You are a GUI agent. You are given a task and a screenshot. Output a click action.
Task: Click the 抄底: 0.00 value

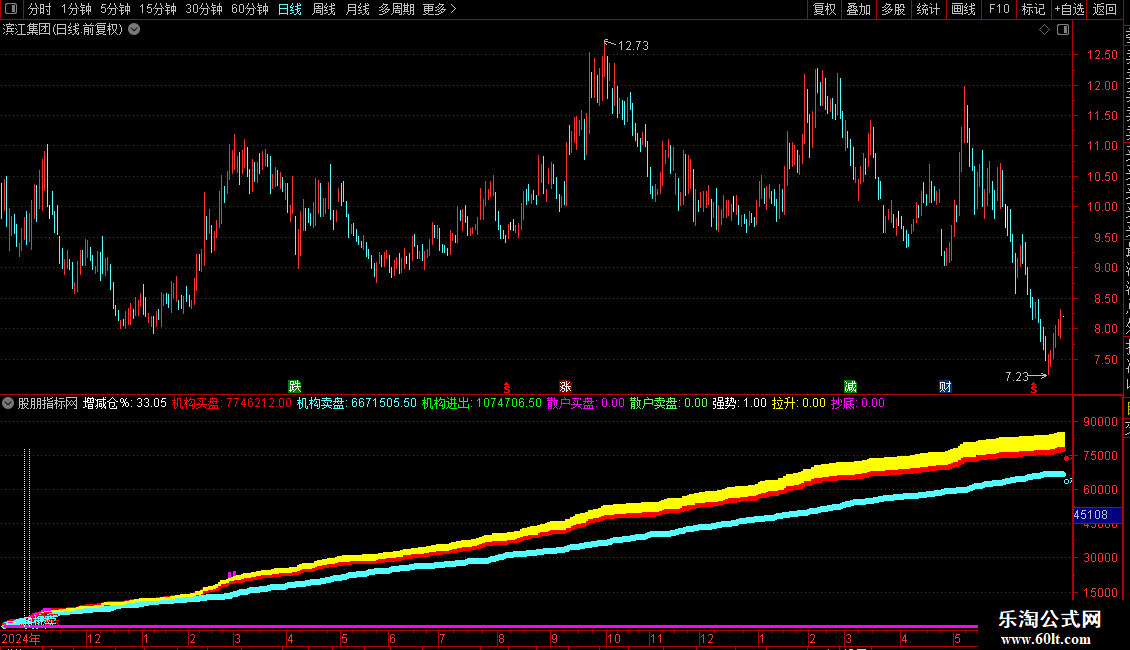click(858, 404)
